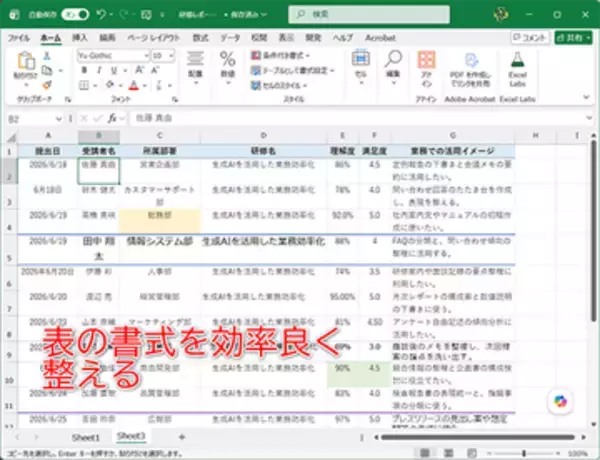This screenshot has height=460, width=600.
Task: Select the Format Painter brush icon
Action: click(x=47, y=85)
